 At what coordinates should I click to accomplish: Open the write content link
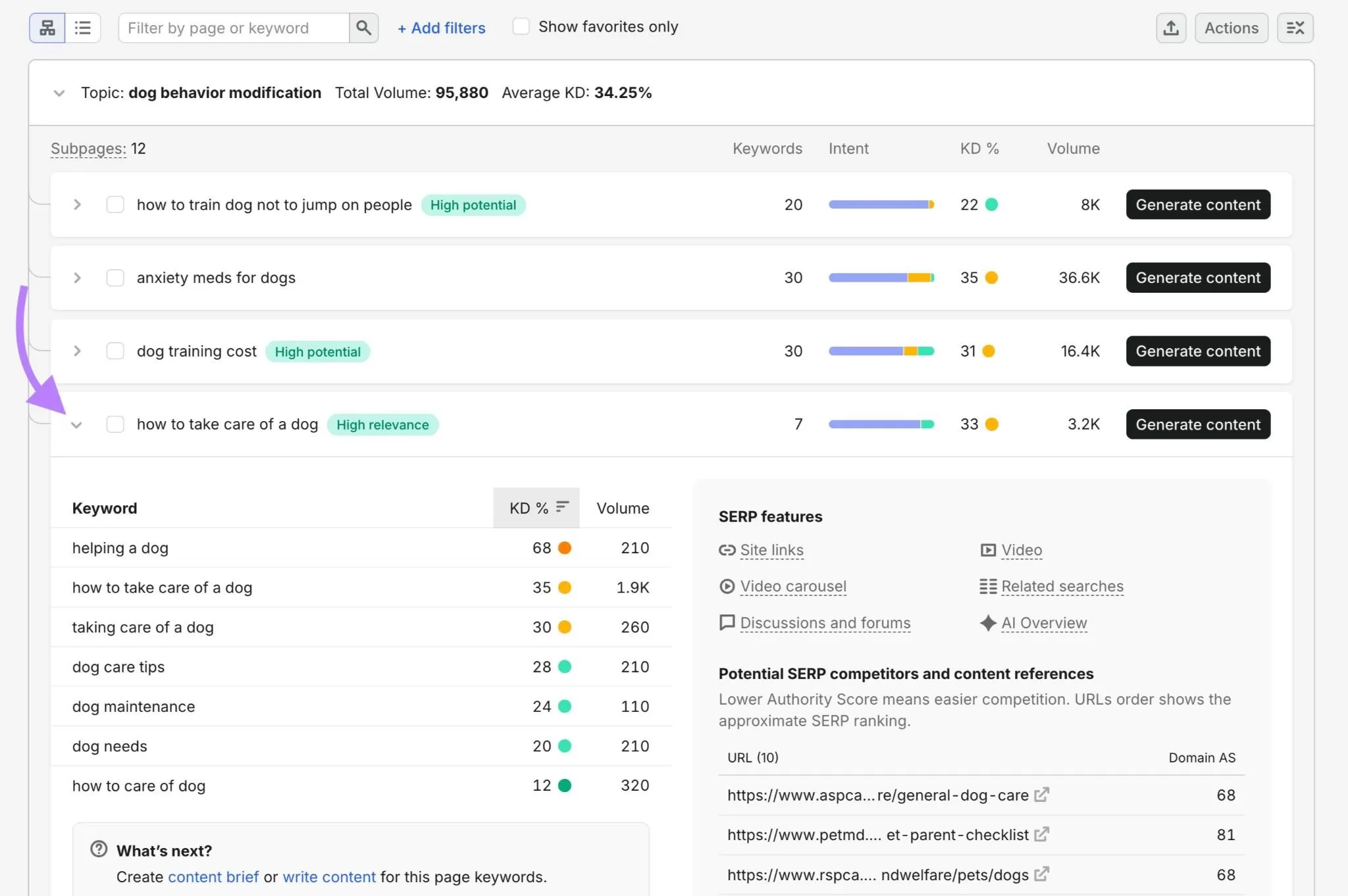329,876
